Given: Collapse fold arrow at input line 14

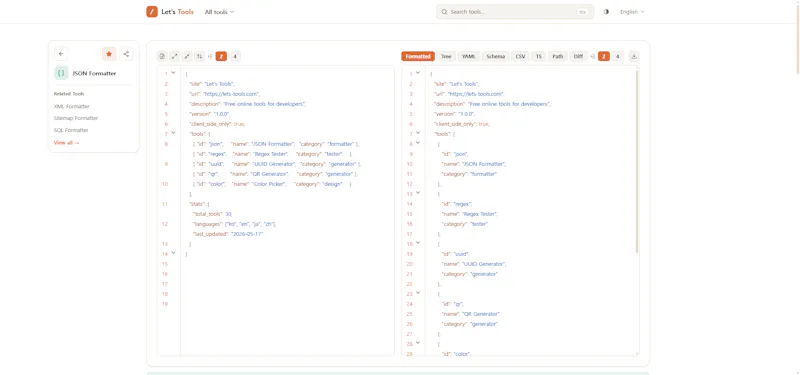Looking at the screenshot, I should pos(173,253).
